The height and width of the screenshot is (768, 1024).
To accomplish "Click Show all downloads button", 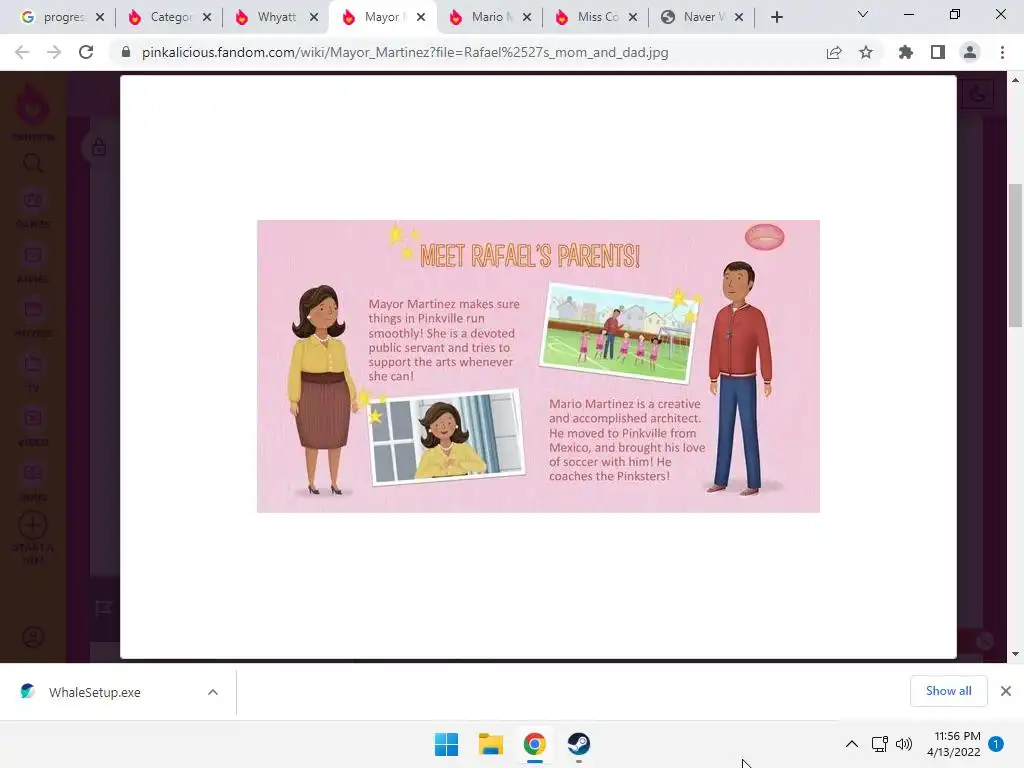I will [948, 691].
